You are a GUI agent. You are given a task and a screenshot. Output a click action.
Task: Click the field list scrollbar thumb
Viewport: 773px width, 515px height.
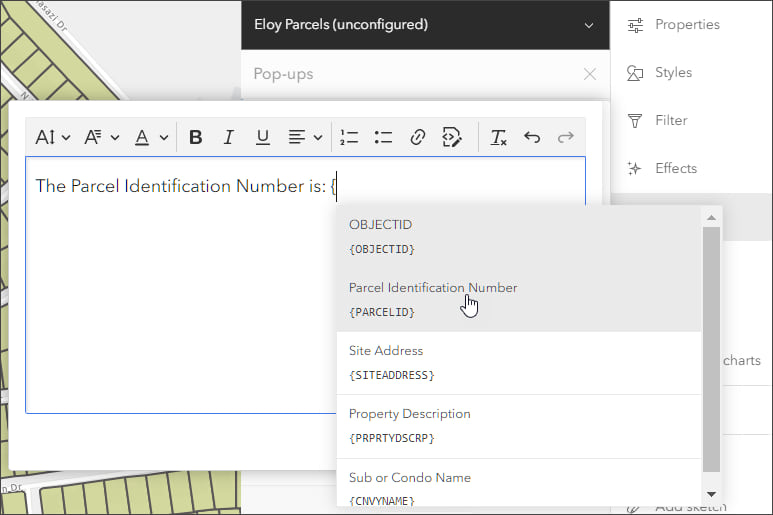(711, 349)
